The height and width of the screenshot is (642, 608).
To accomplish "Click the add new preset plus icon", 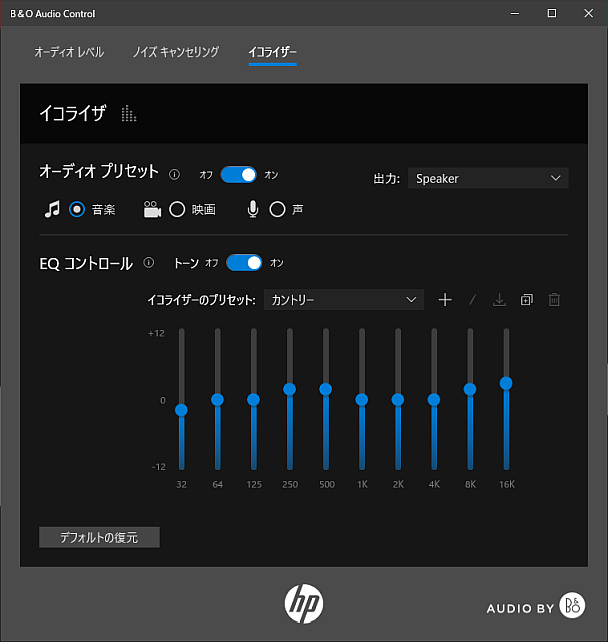I will [445, 300].
